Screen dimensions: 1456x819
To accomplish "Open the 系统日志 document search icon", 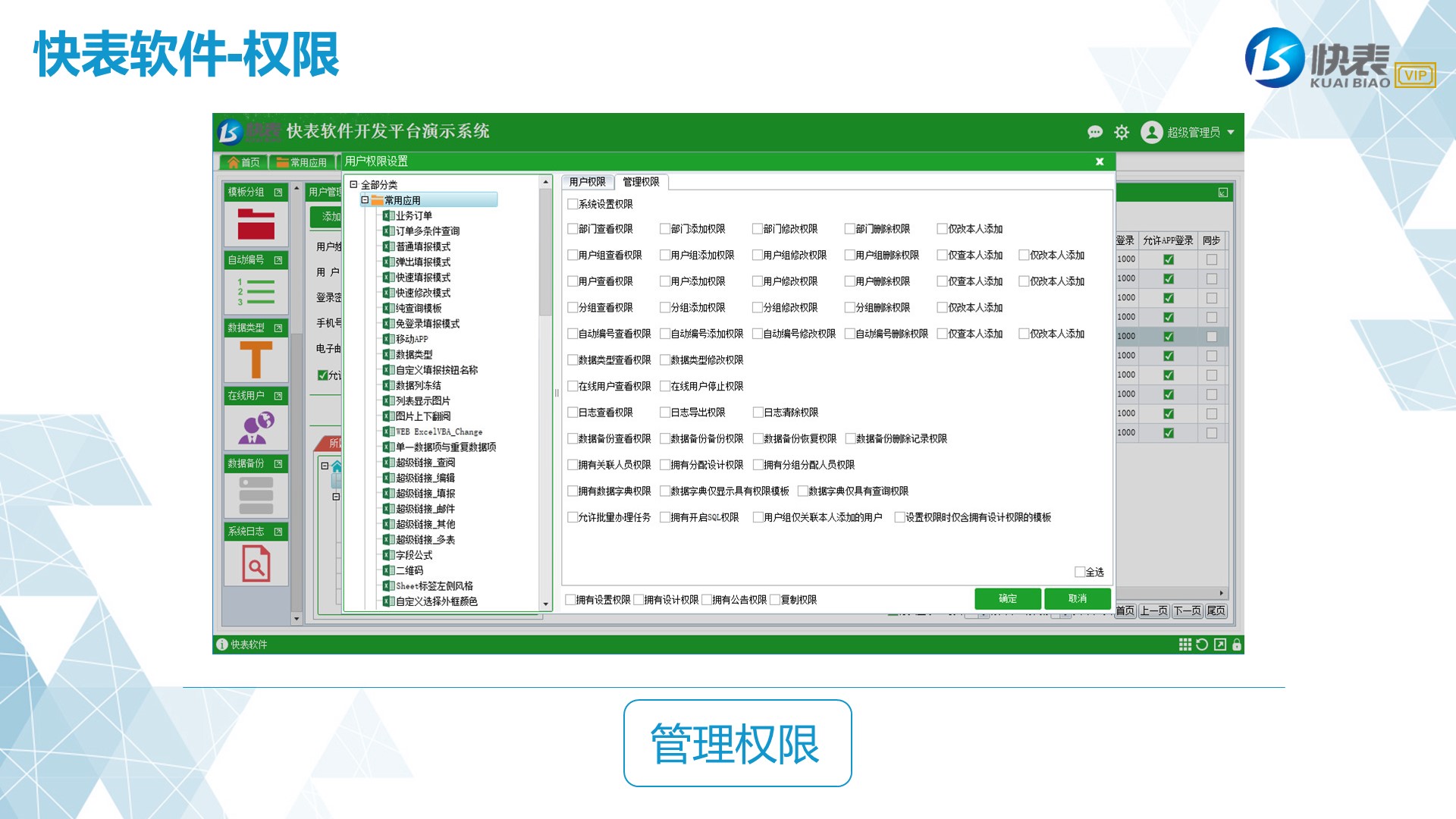I will (256, 563).
